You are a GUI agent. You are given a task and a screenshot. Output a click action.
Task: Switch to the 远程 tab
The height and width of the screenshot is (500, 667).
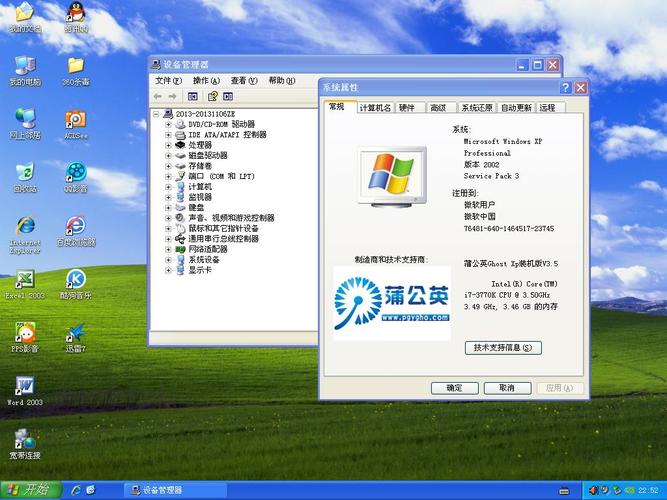pyautogui.click(x=548, y=108)
